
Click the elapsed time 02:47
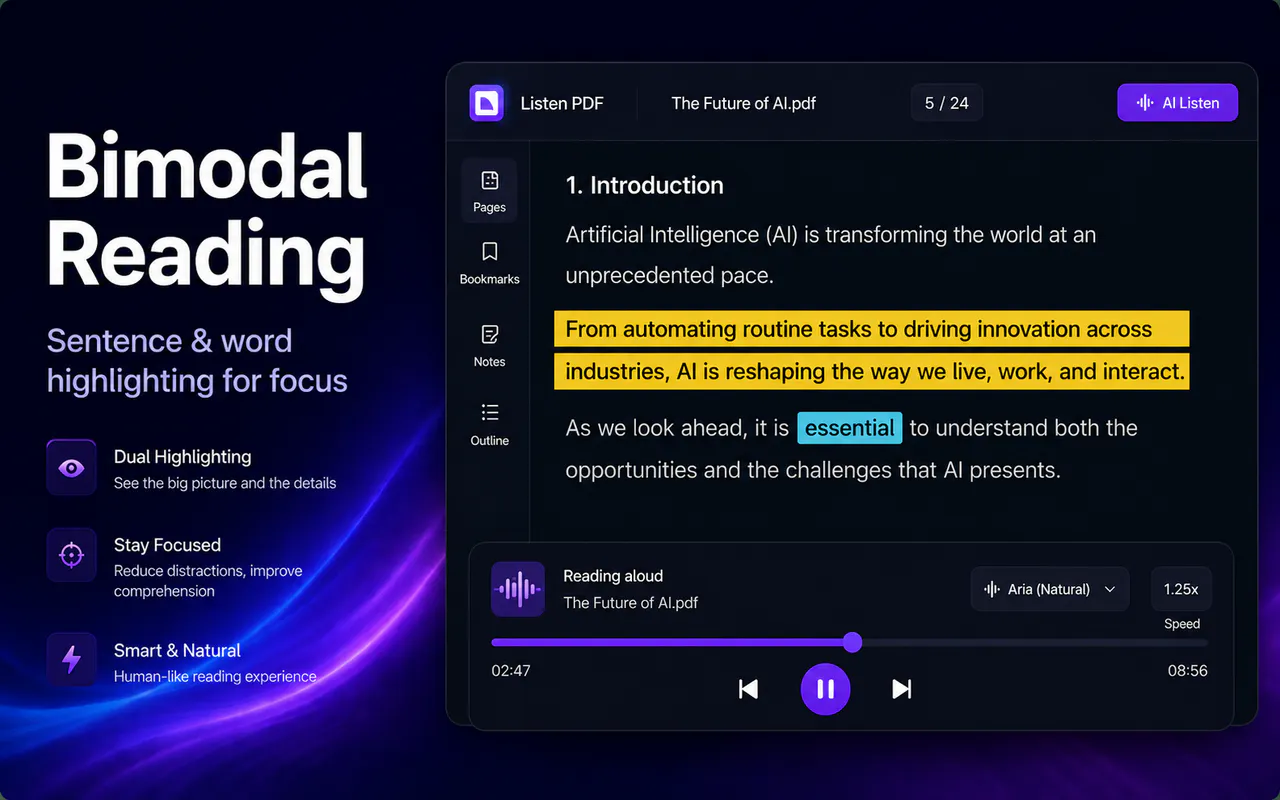click(x=511, y=670)
